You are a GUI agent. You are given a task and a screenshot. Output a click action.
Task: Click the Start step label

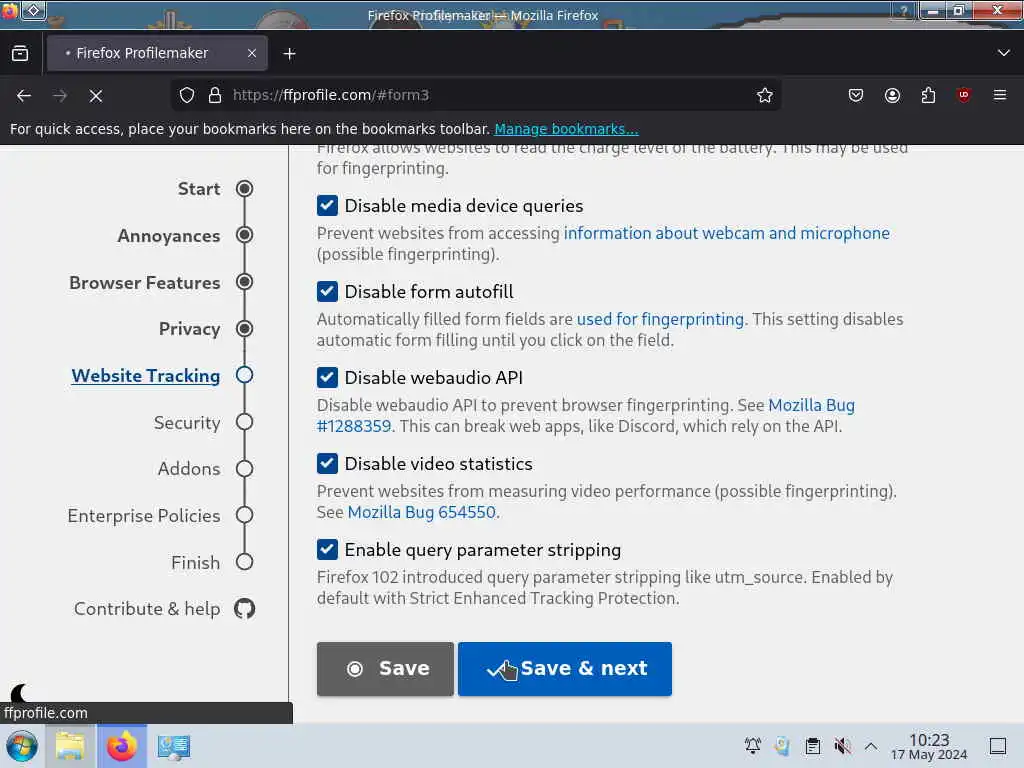(x=199, y=189)
